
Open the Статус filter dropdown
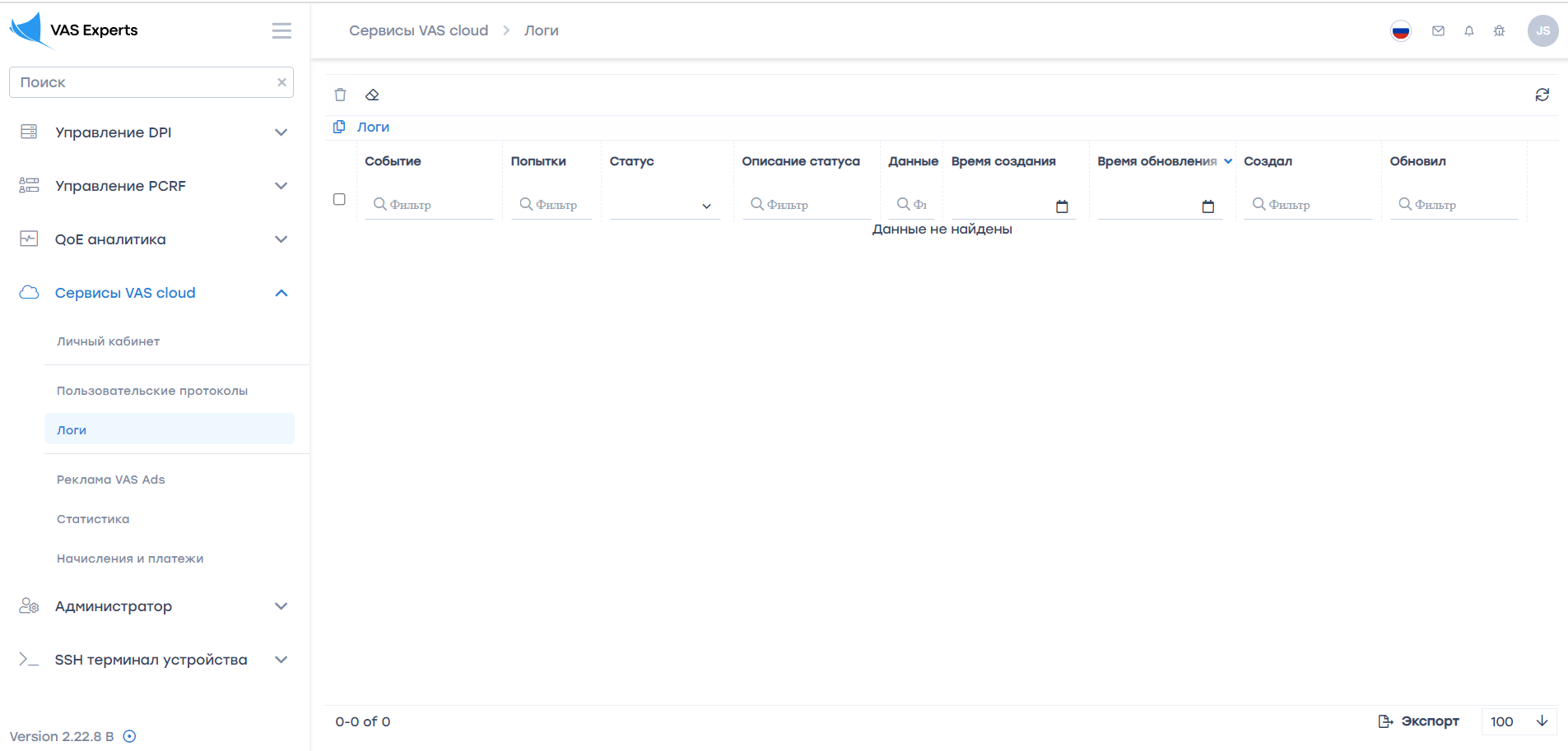[664, 206]
